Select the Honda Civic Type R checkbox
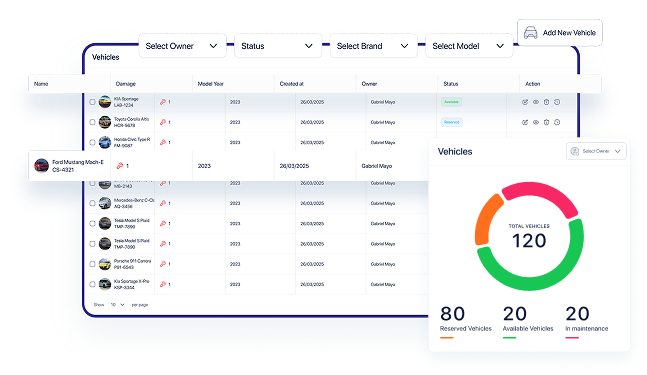The height and width of the screenshot is (375, 647). (92, 142)
